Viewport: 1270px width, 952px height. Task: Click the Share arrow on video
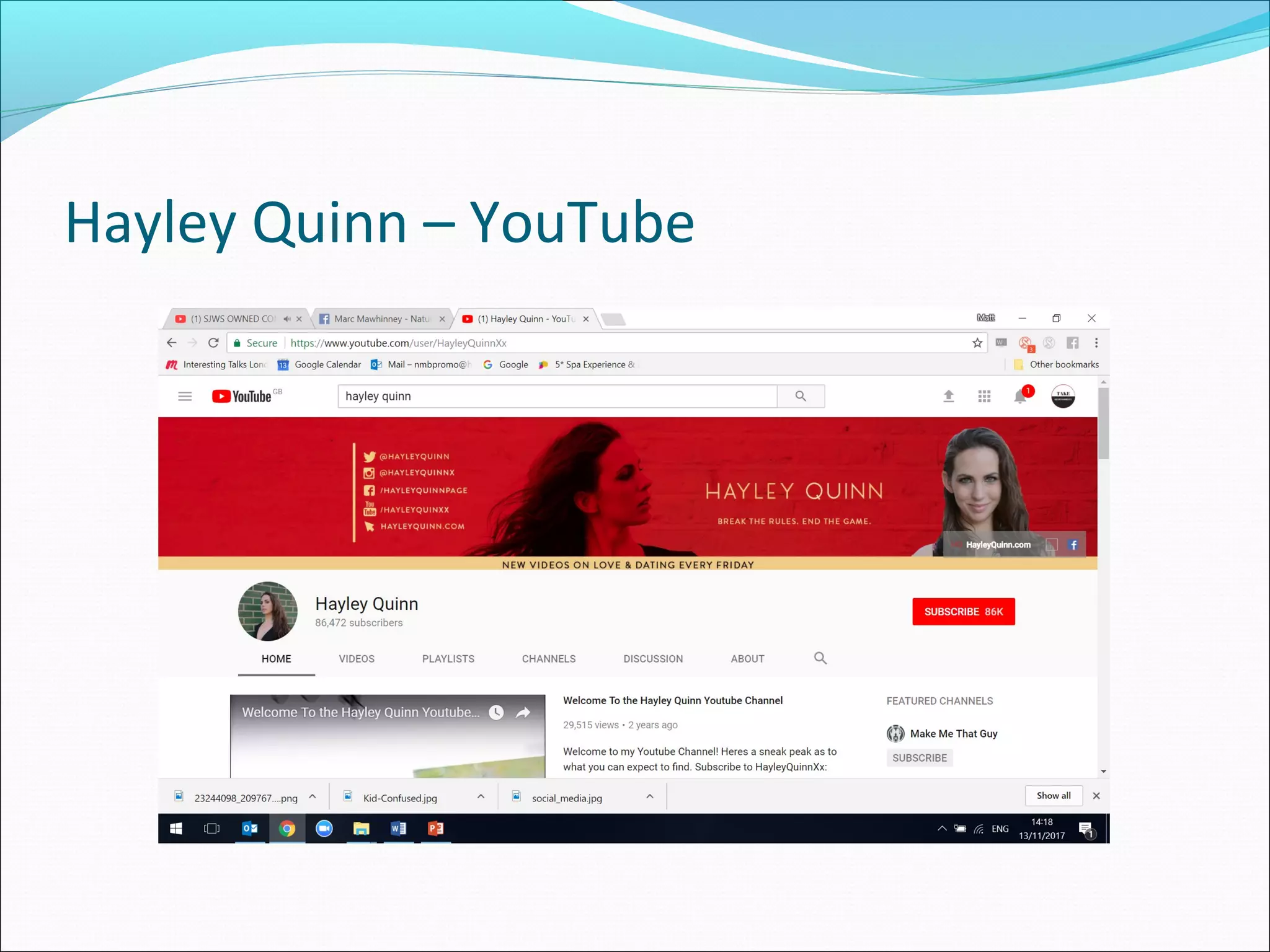(x=523, y=713)
